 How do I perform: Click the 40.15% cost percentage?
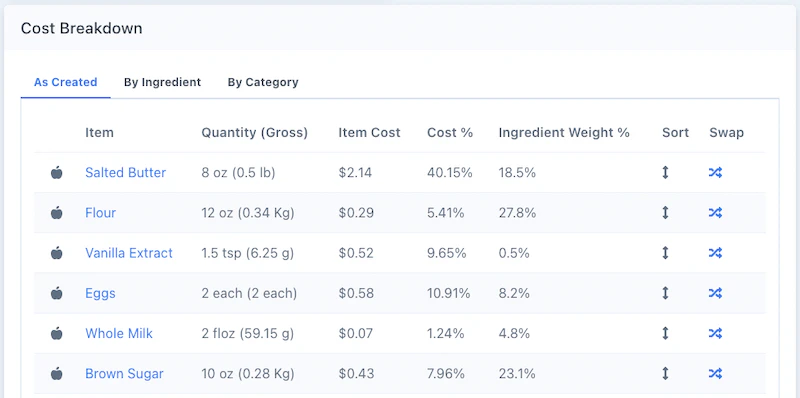click(450, 172)
